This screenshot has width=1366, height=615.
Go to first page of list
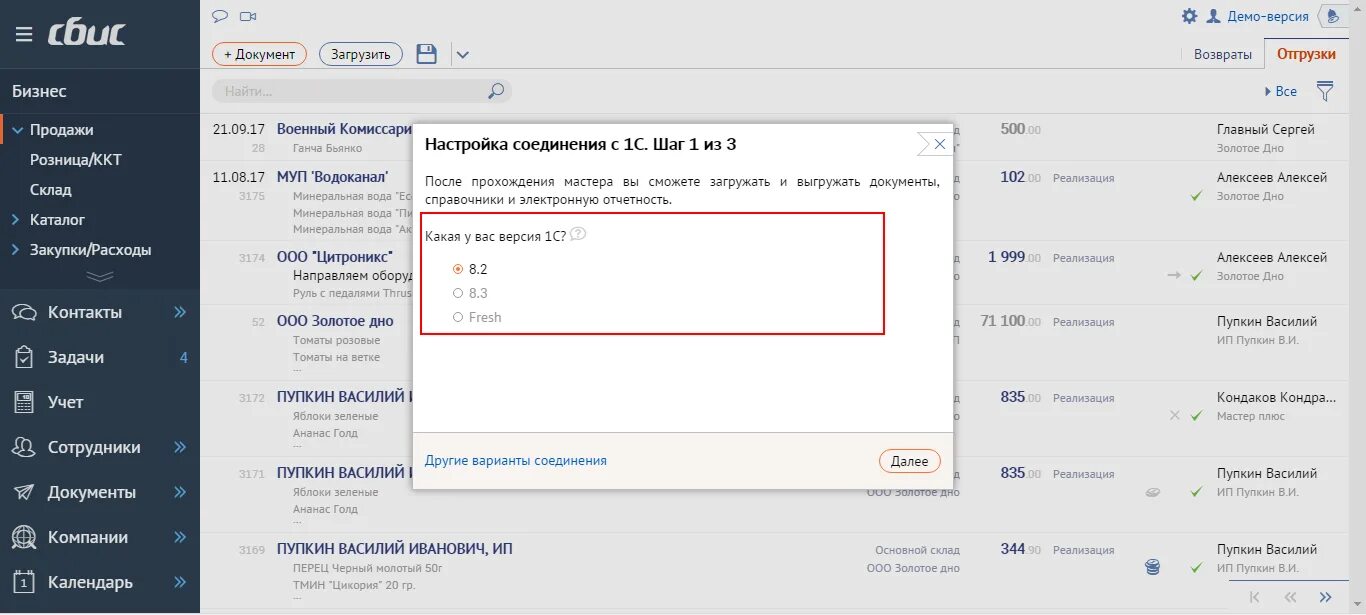[x=1255, y=597]
